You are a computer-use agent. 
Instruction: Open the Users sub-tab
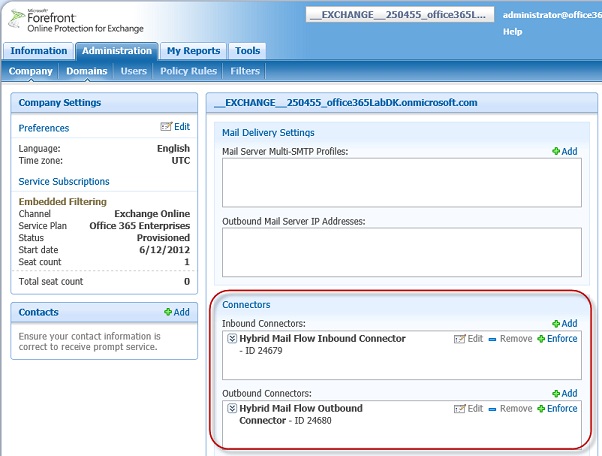[134, 71]
